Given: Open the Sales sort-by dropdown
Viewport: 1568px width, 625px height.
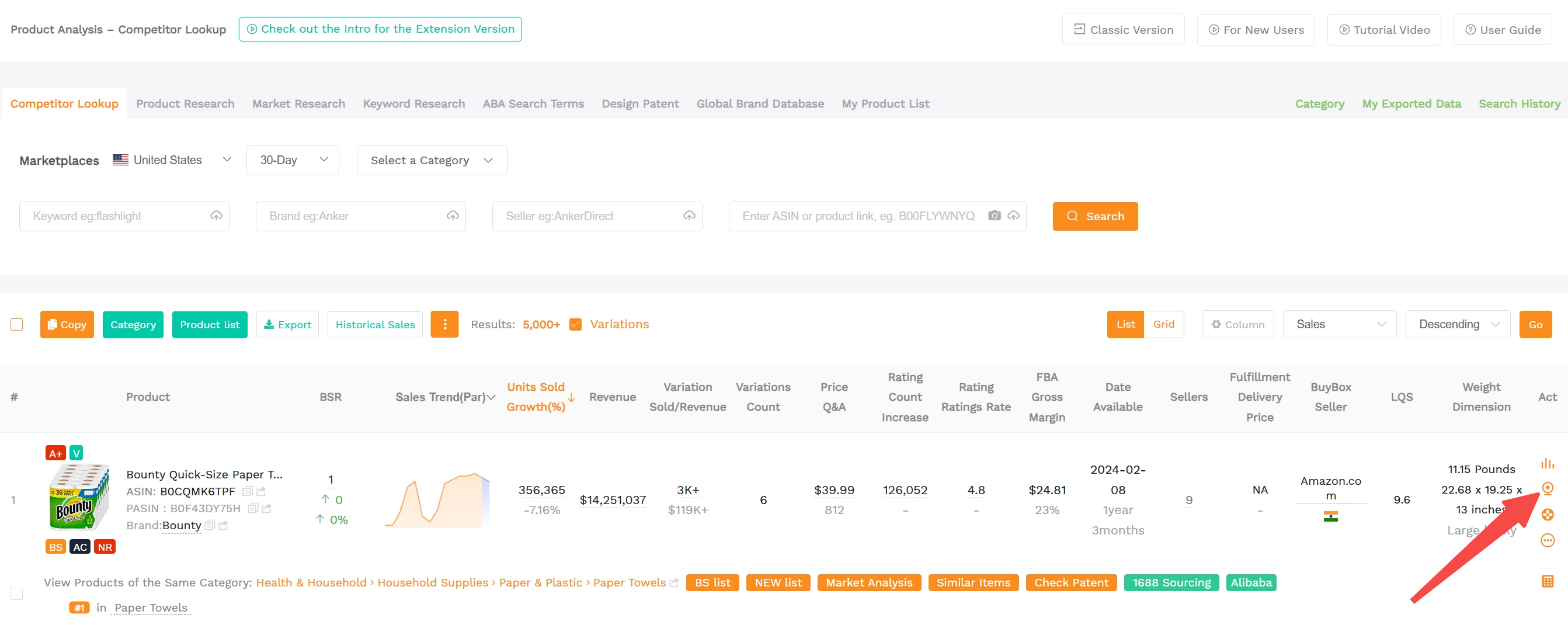Looking at the screenshot, I should (x=1339, y=324).
